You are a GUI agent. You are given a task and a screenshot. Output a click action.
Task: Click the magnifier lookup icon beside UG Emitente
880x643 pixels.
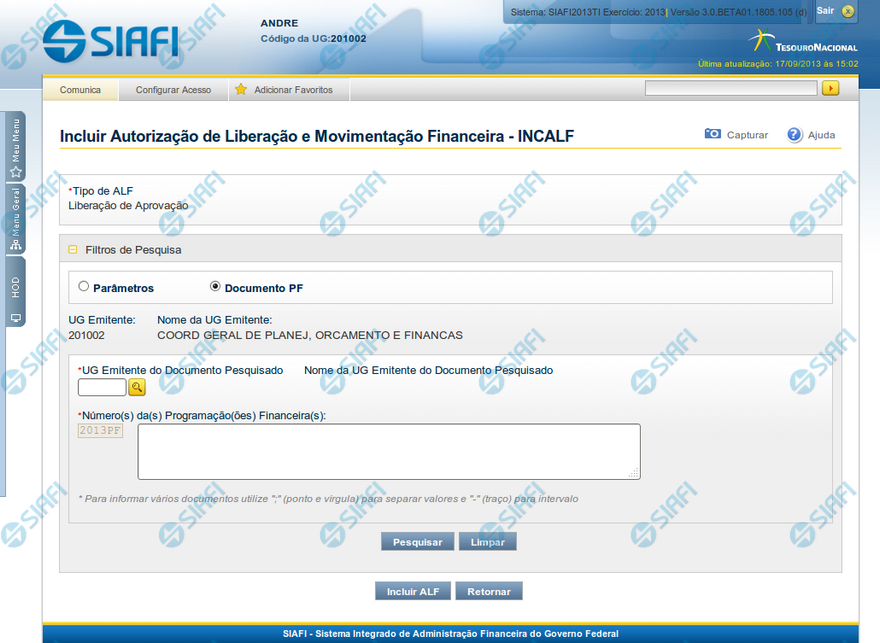[x=137, y=388]
